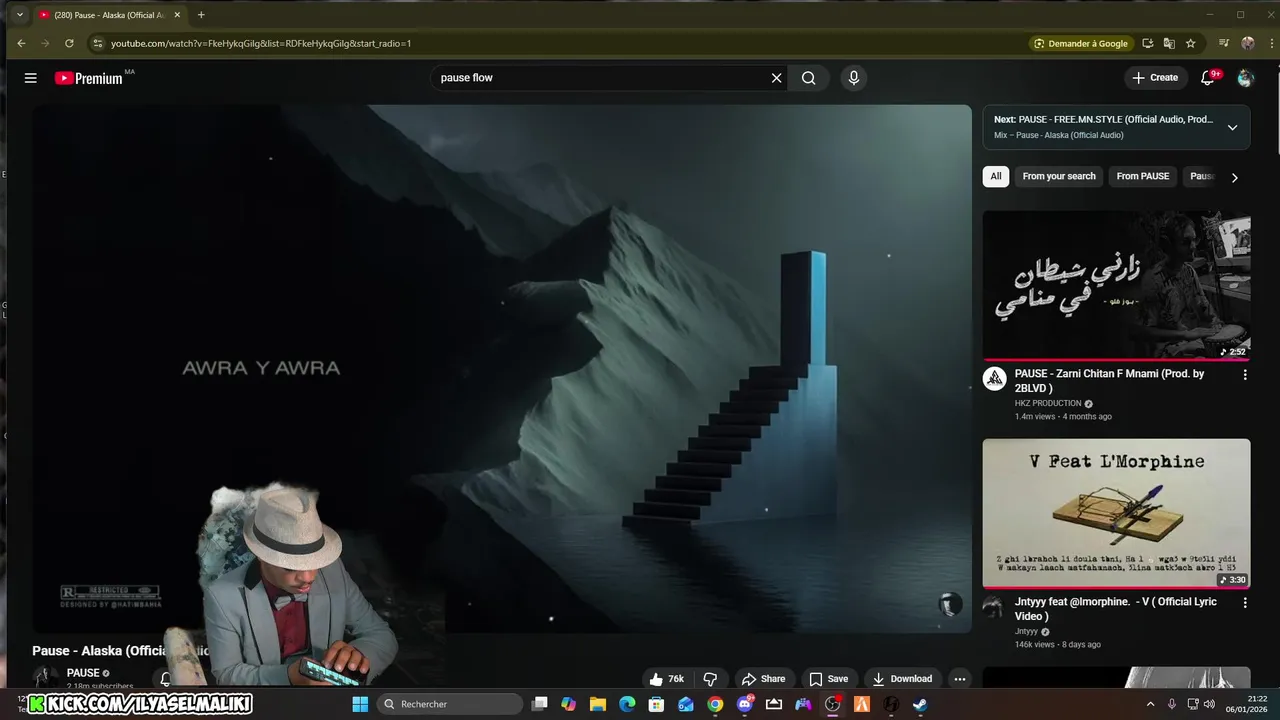The width and height of the screenshot is (1280, 720).
Task: Open the YouTube hamburger guide menu
Action: pyautogui.click(x=31, y=78)
